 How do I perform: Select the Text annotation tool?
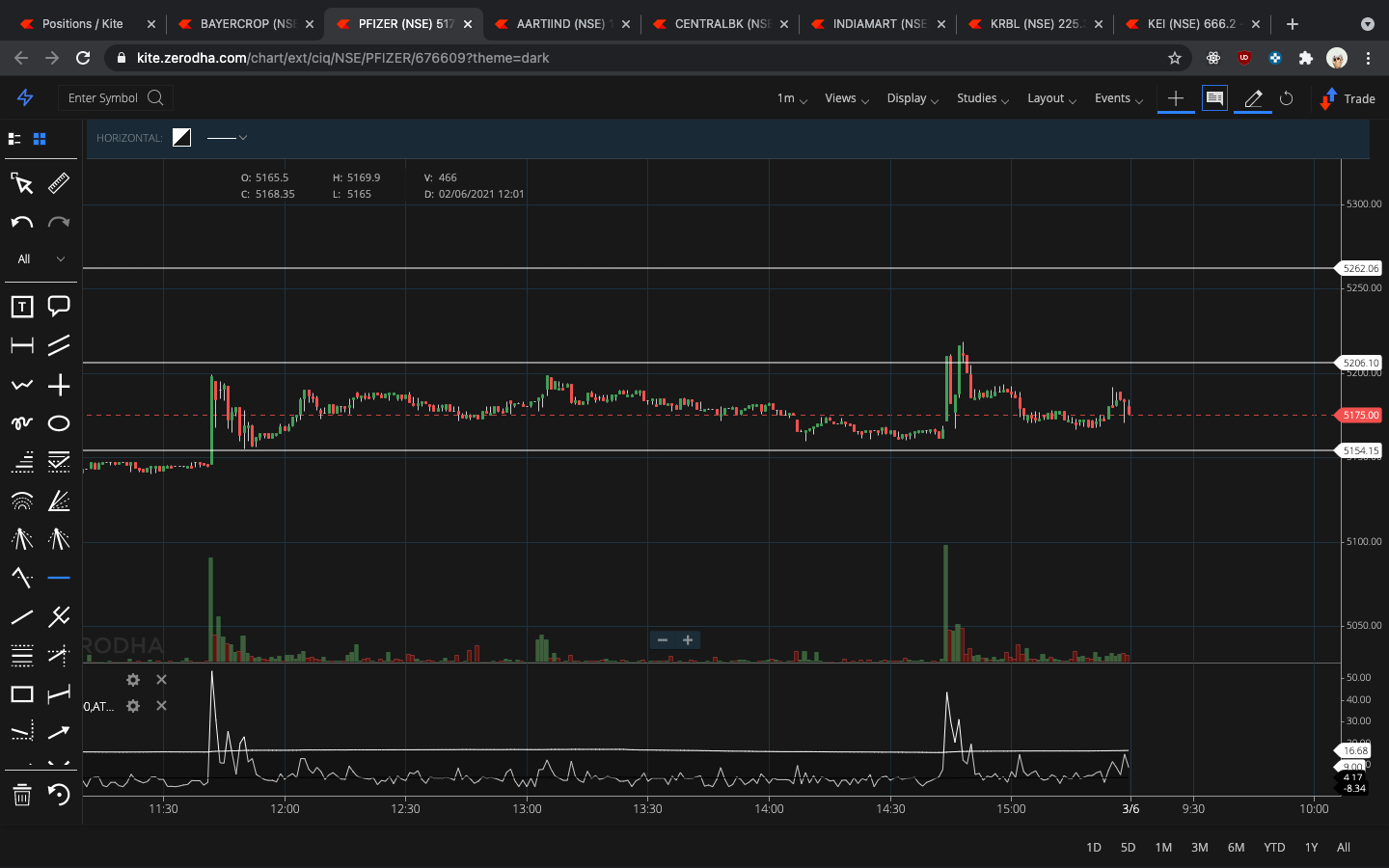point(21,306)
